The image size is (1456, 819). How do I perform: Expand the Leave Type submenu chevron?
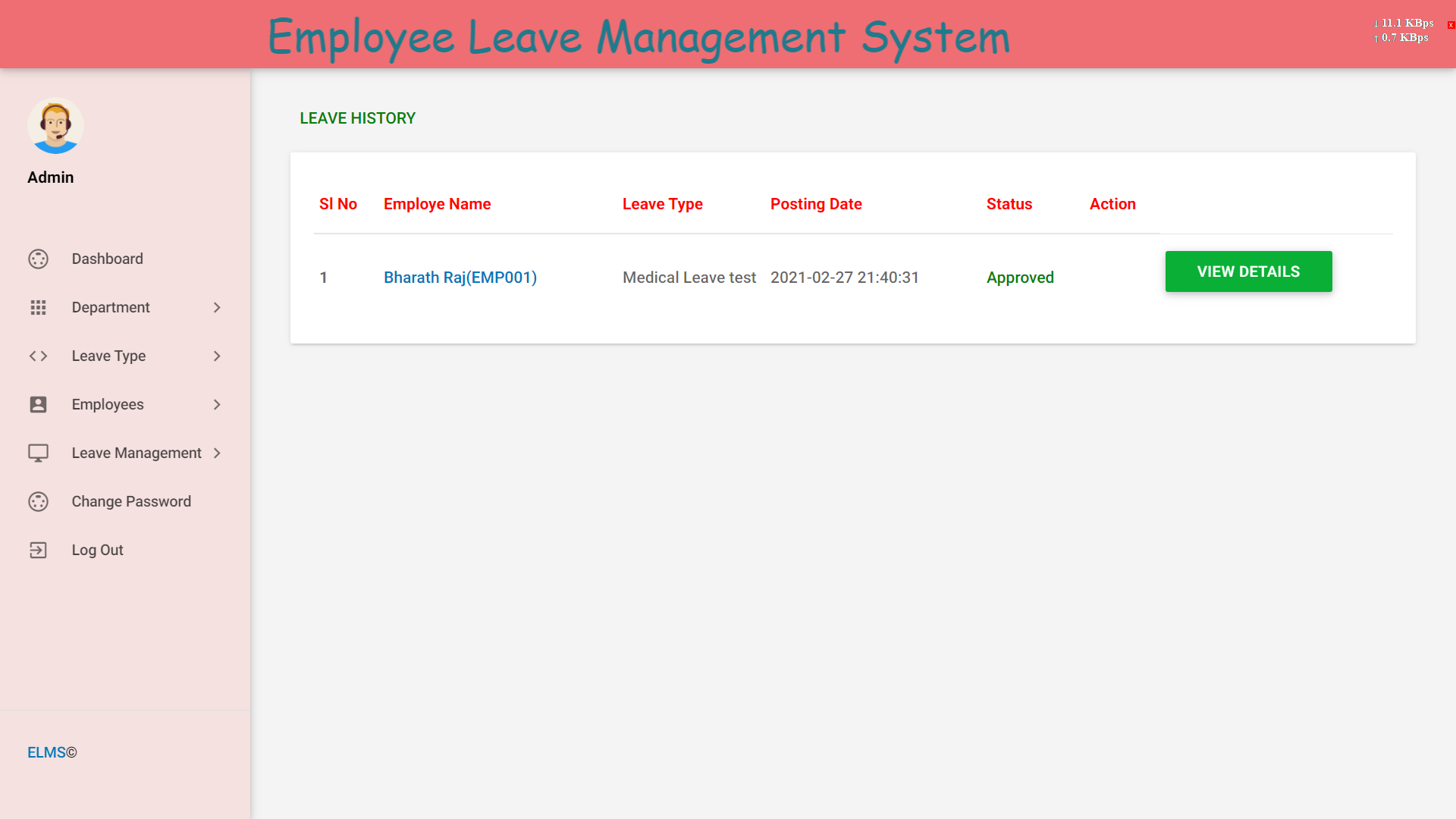pyautogui.click(x=217, y=356)
